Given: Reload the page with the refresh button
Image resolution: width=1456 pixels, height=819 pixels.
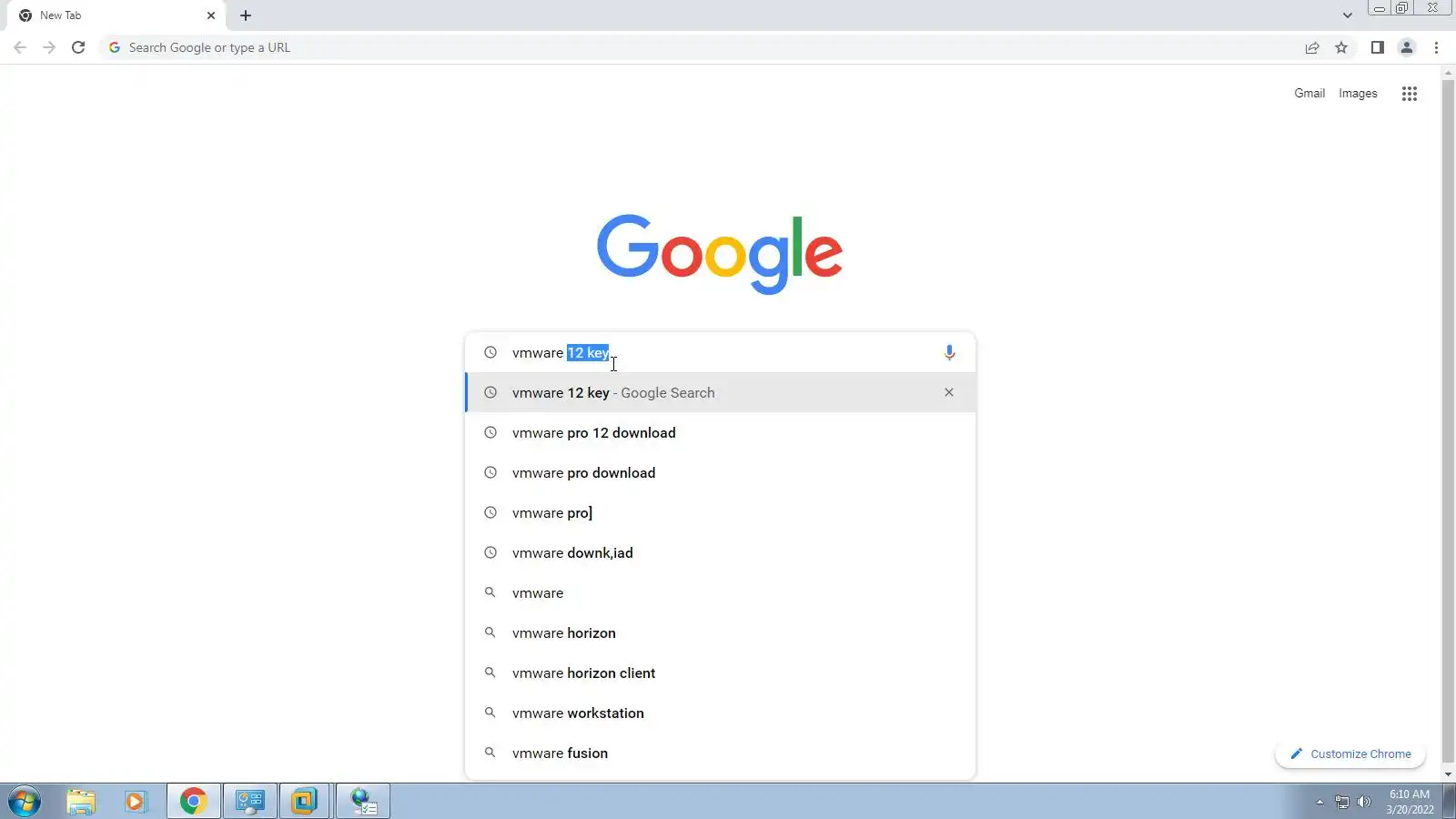Looking at the screenshot, I should click(x=78, y=47).
